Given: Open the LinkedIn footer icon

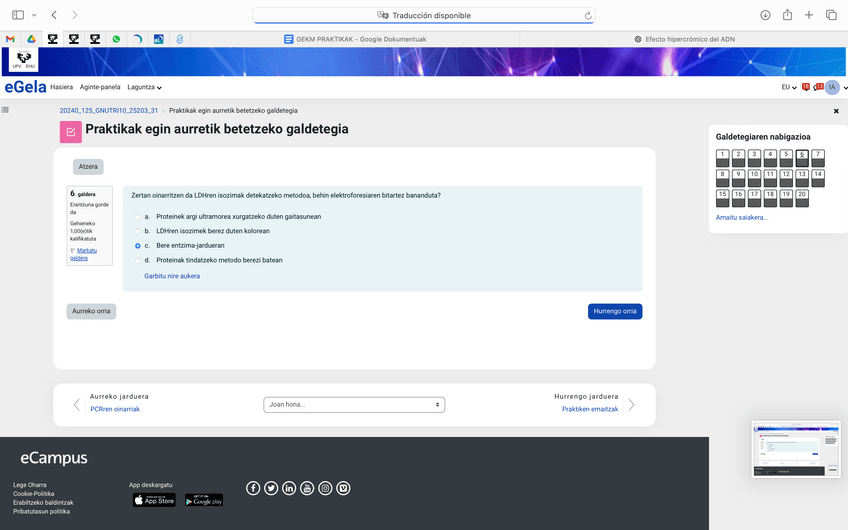Looking at the screenshot, I should [x=289, y=488].
